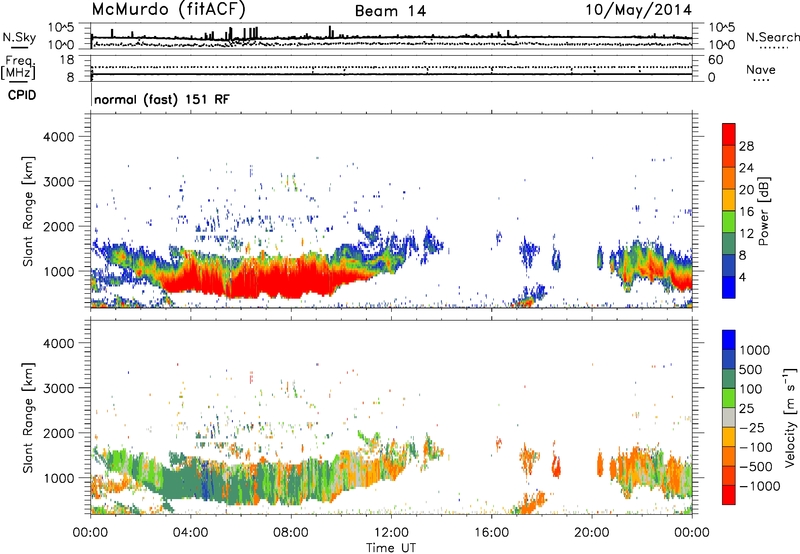Click the "N.Sky" legend label
Image resolution: width=800 pixels, height=554 pixels.
19,37
